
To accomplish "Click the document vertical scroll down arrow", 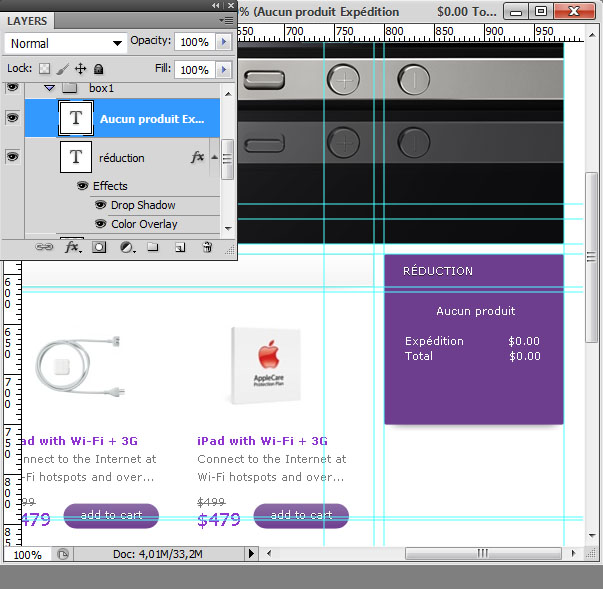I will 592,536.
